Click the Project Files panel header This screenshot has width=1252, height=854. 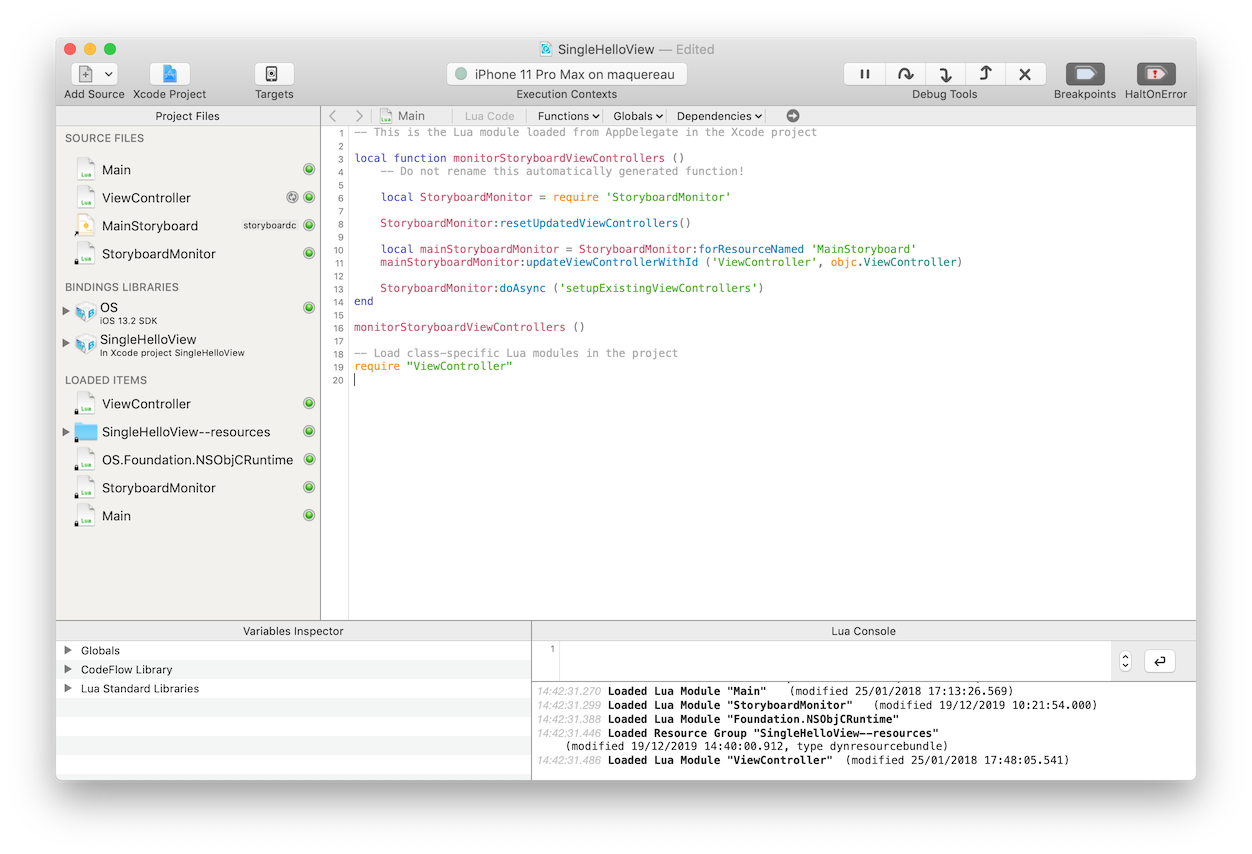tap(188, 116)
